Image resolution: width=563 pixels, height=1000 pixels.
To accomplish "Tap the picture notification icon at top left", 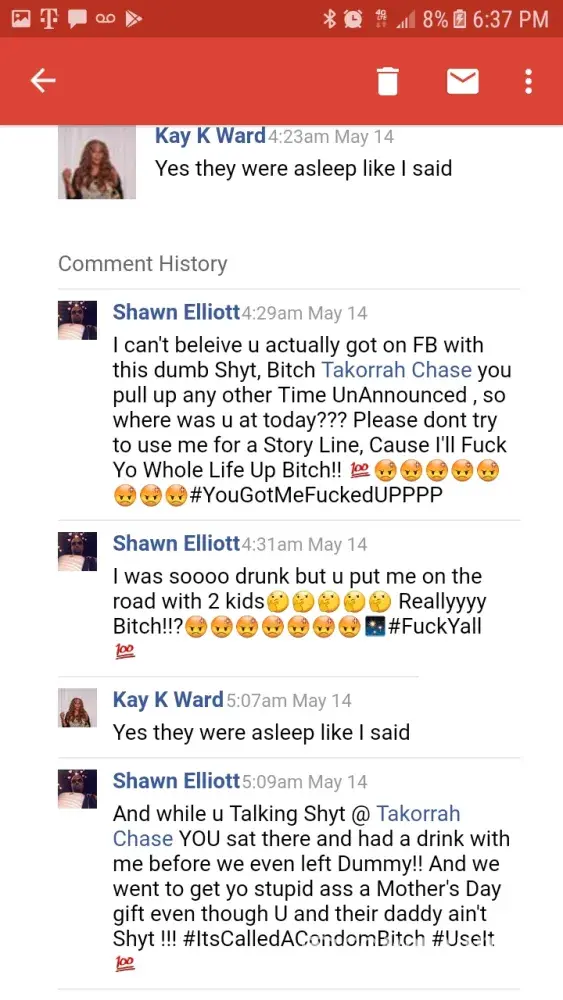I will click(22, 19).
